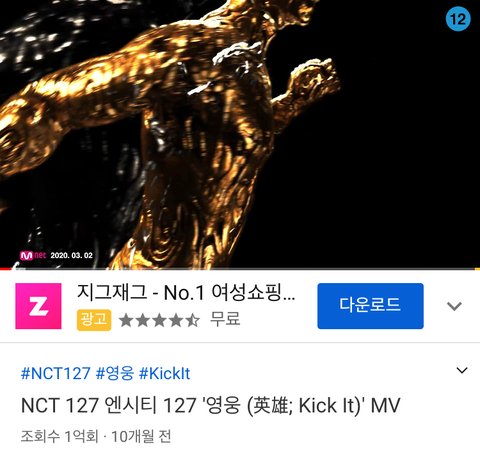Click the yellow 광고 ad label
The image size is (480, 456).
pos(94,320)
